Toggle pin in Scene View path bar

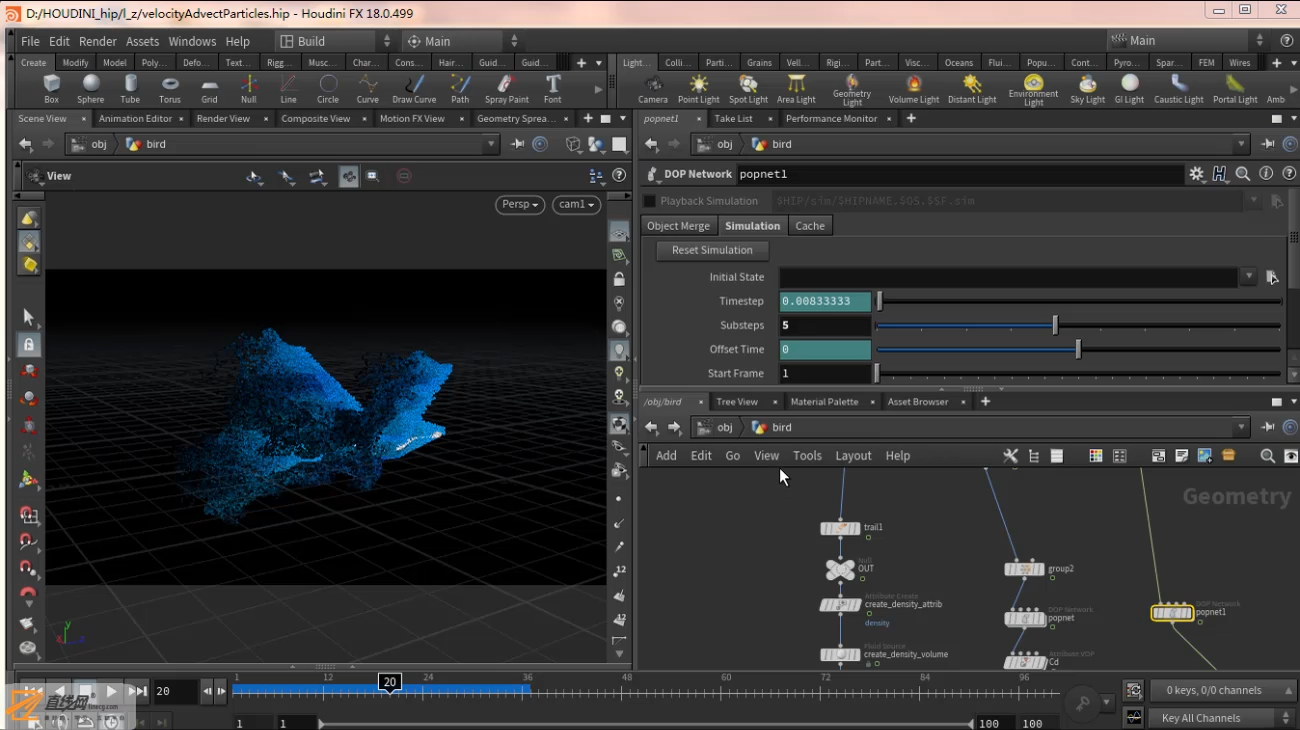[517, 144]
